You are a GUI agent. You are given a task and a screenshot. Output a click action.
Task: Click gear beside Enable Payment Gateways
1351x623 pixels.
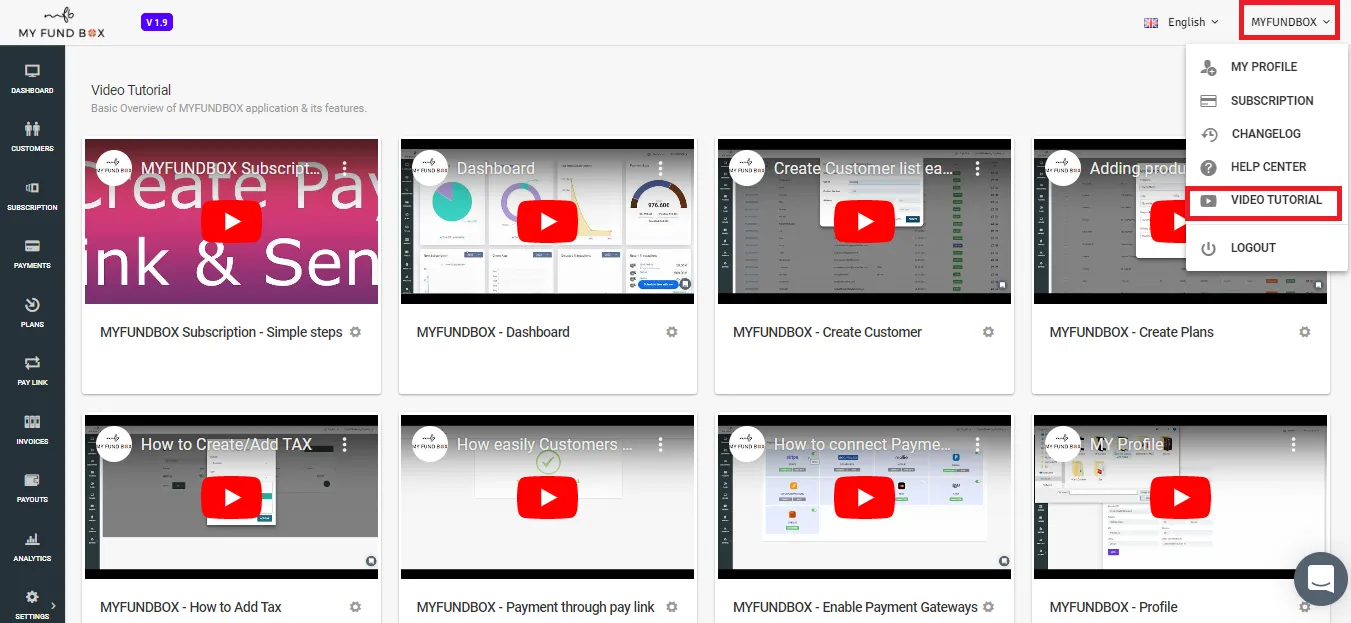(x=988, y=607)
